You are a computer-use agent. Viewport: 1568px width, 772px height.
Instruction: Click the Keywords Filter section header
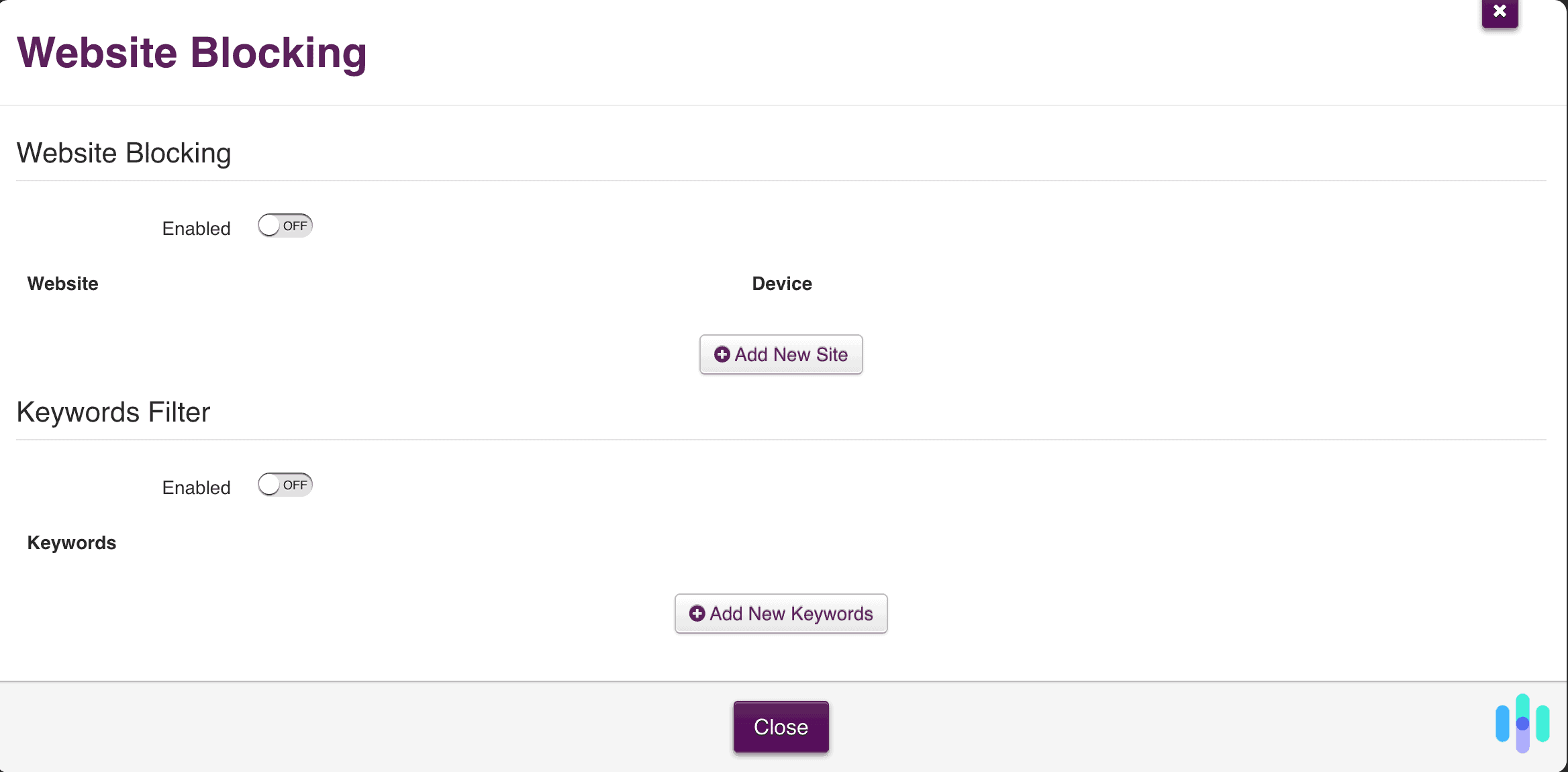[113, 412]
